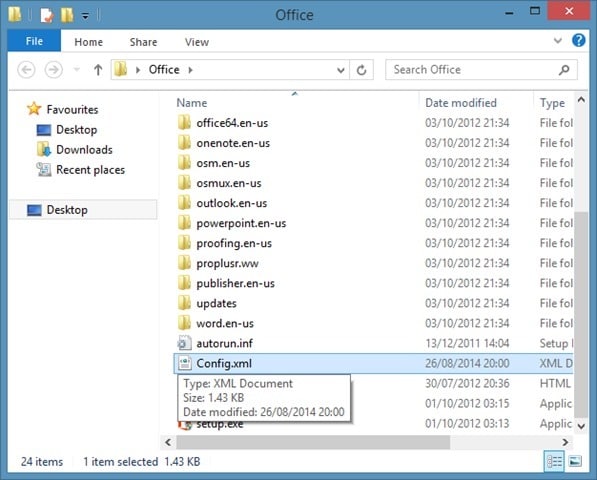
Task: Select the word.en-us folder icon
Action: click(x=185, y=323)
